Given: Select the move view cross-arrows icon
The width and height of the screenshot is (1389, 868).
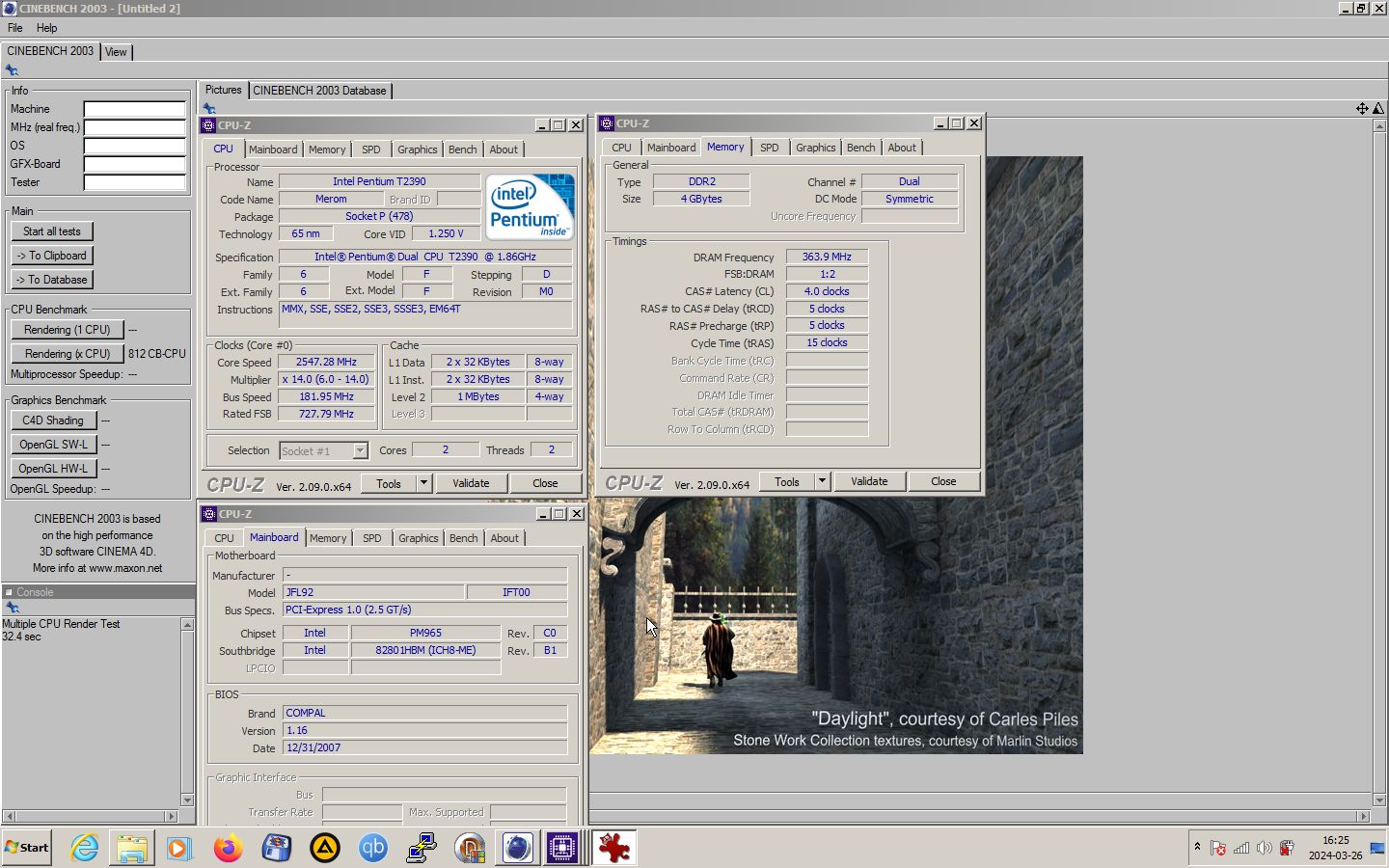Looking at the screenshot, I should 1362,108.
